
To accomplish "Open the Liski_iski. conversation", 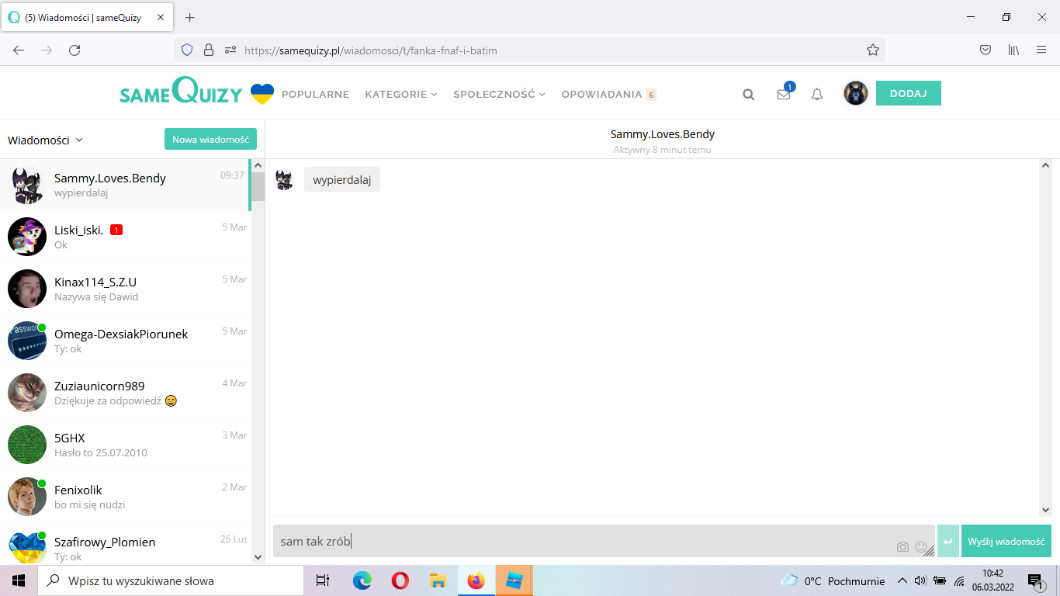I will 125,236.
